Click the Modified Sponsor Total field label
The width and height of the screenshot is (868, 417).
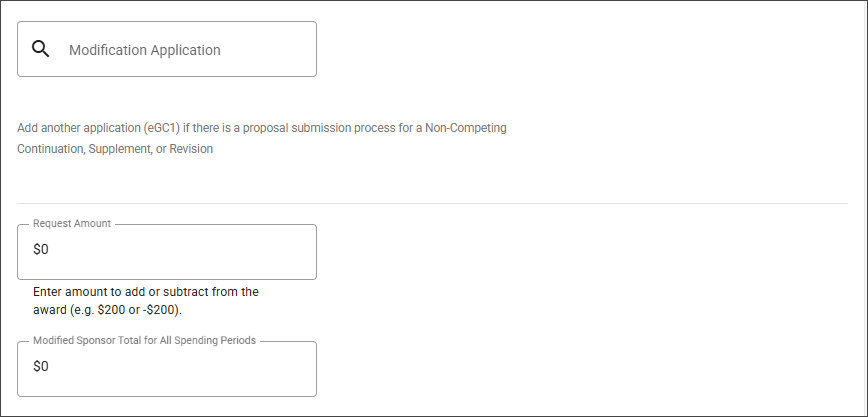tap(145, 340)
